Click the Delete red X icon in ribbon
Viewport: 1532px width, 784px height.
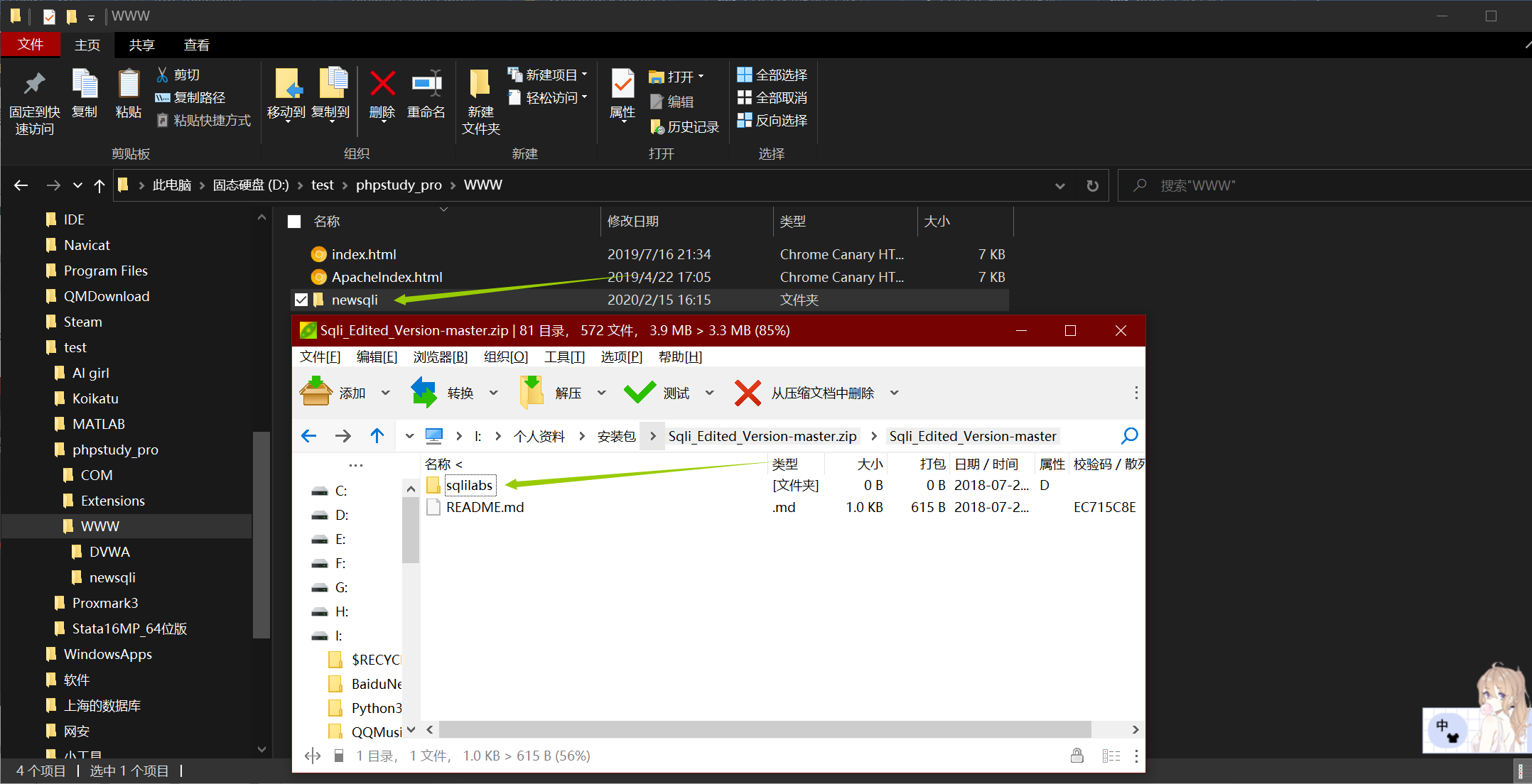coord(382,85)
